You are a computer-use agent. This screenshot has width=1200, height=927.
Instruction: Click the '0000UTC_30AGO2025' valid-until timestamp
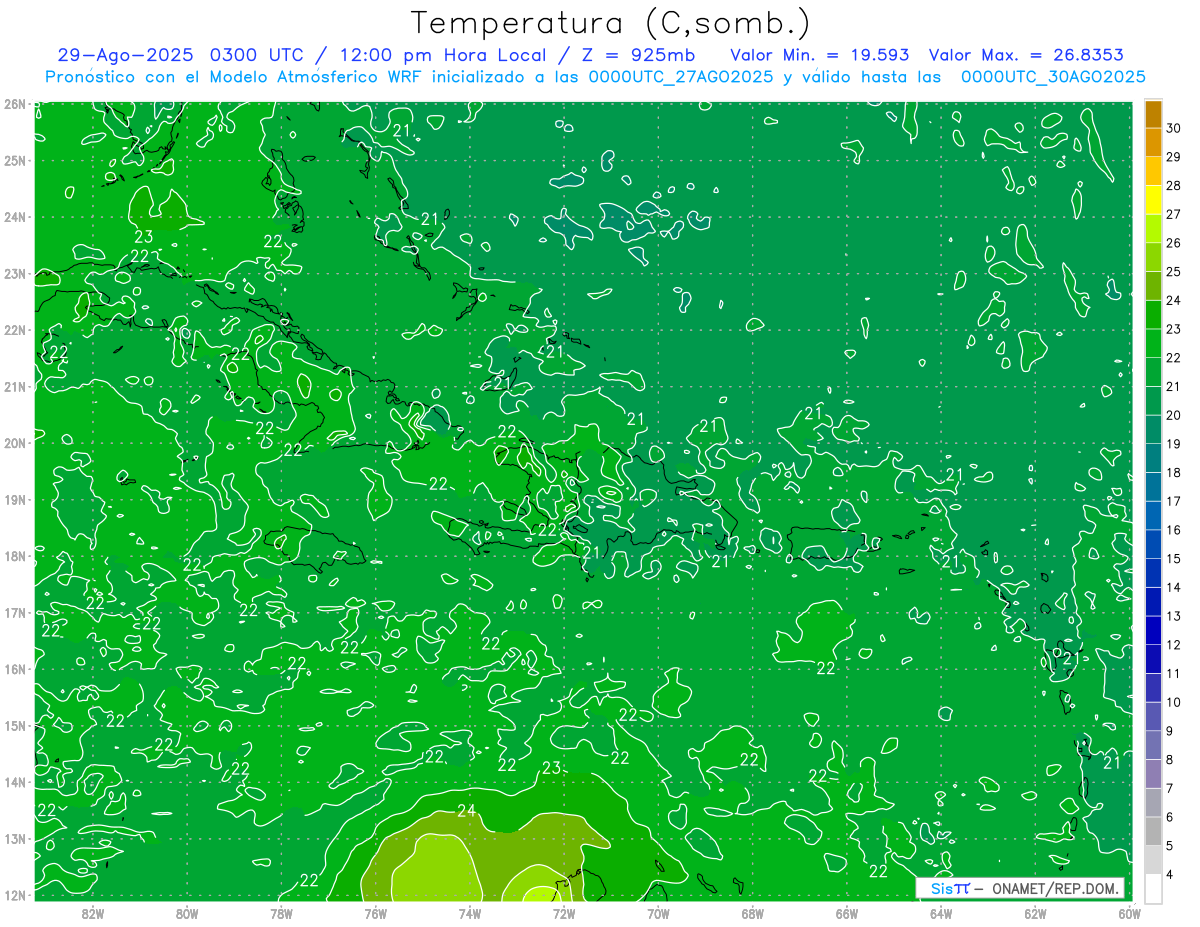coord(1053,77)
